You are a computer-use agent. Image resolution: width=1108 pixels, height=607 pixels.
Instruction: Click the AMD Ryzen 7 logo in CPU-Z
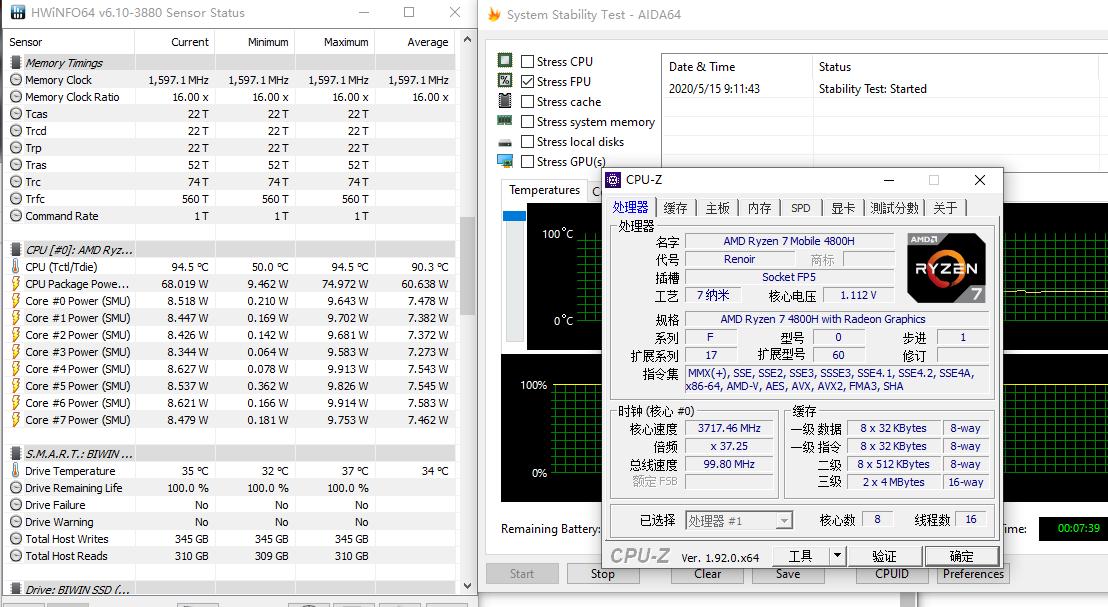tap(946, 268)
